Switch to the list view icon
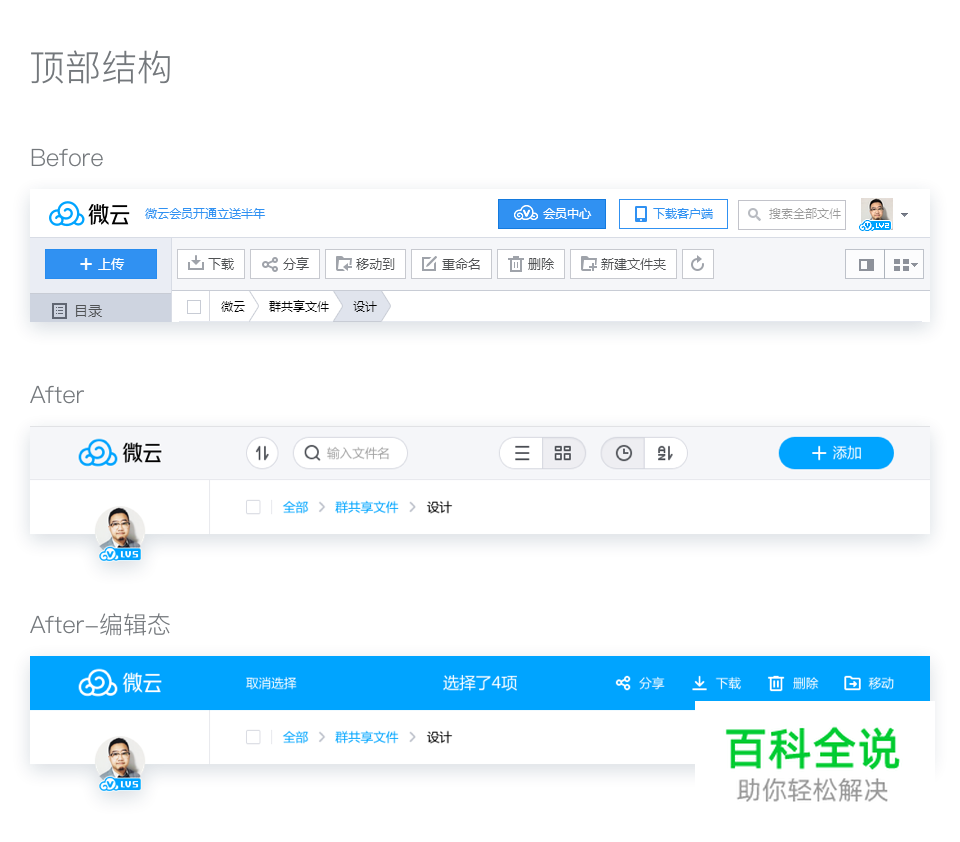The height and width of the screenshot is (842, 960). pyautogui.click(x=521, y=453)
